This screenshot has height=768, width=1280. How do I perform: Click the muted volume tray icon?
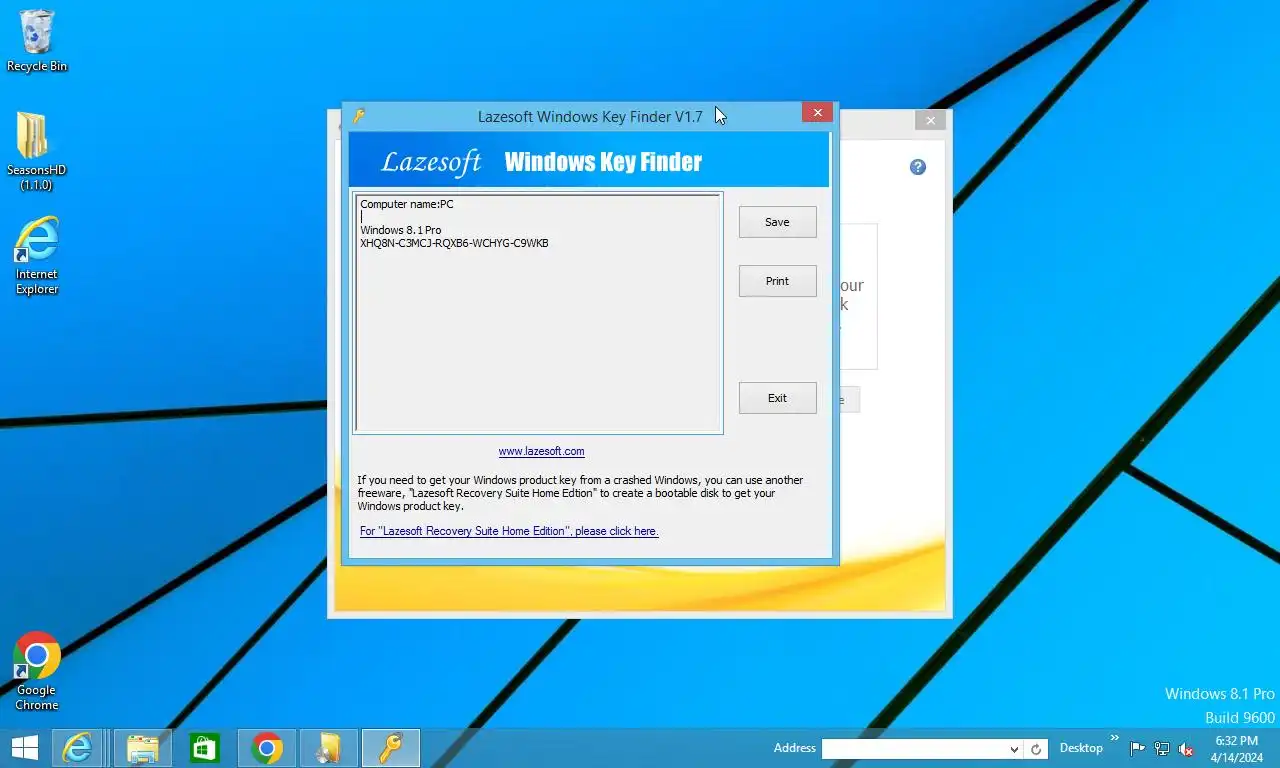coord(1186,749)
